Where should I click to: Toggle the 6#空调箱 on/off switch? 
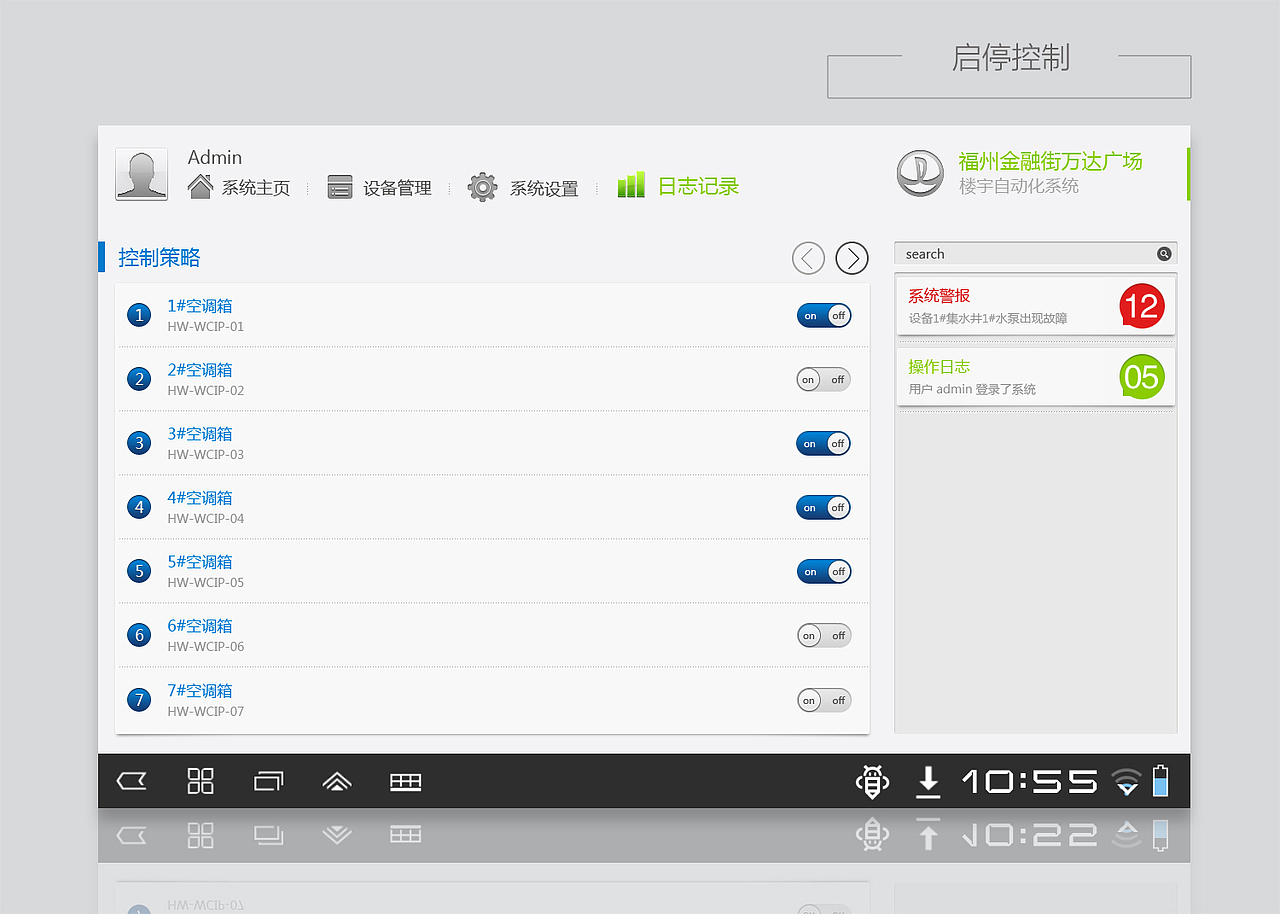[x=824, y=635]
